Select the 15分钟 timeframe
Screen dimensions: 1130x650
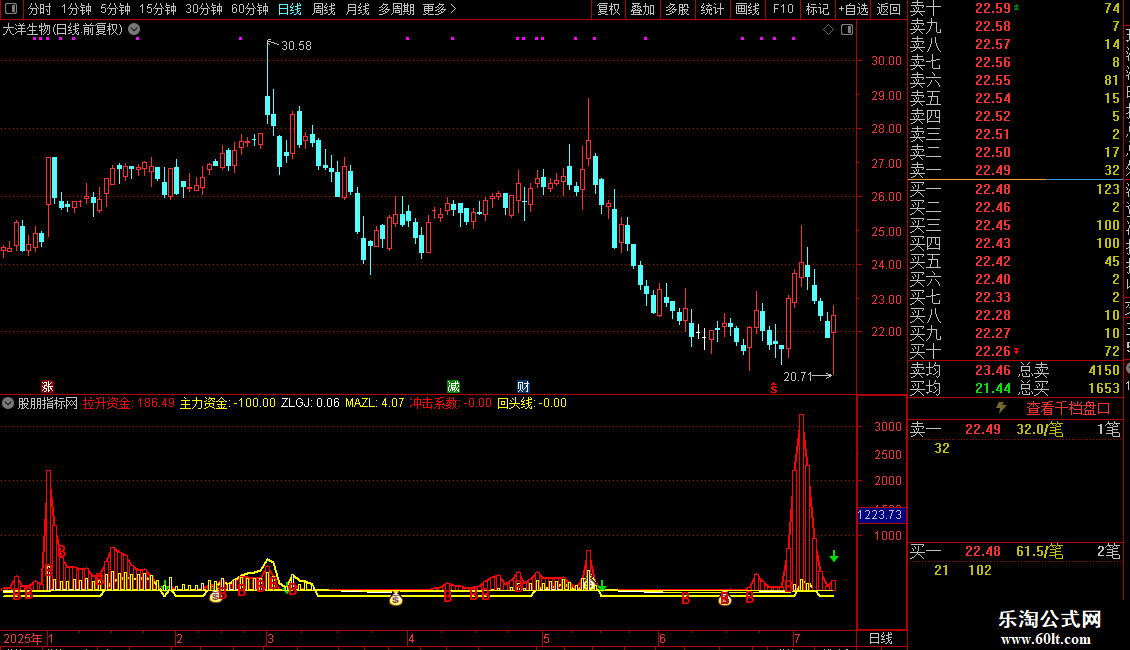pos(158,9)
